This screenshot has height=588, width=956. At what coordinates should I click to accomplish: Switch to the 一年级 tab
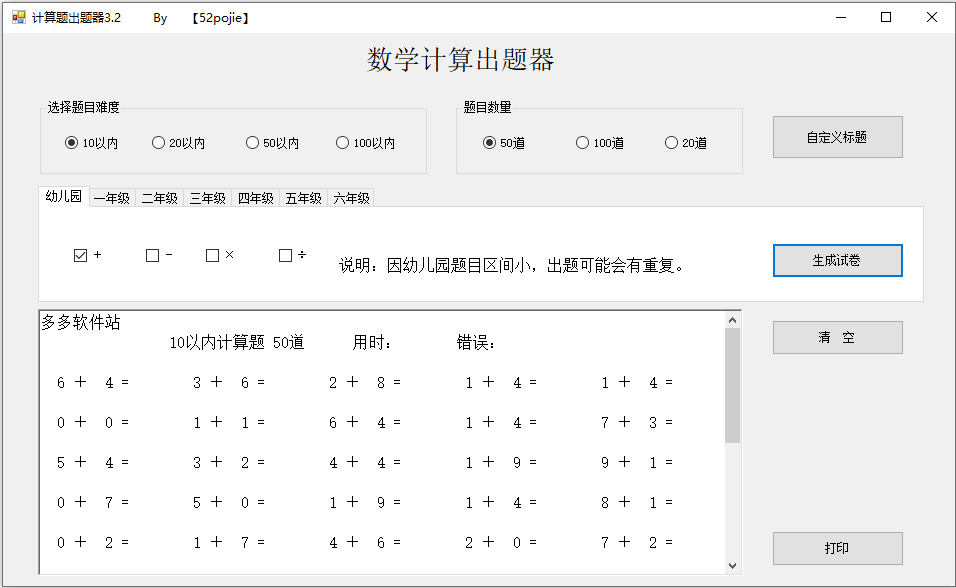coord(112,198)
